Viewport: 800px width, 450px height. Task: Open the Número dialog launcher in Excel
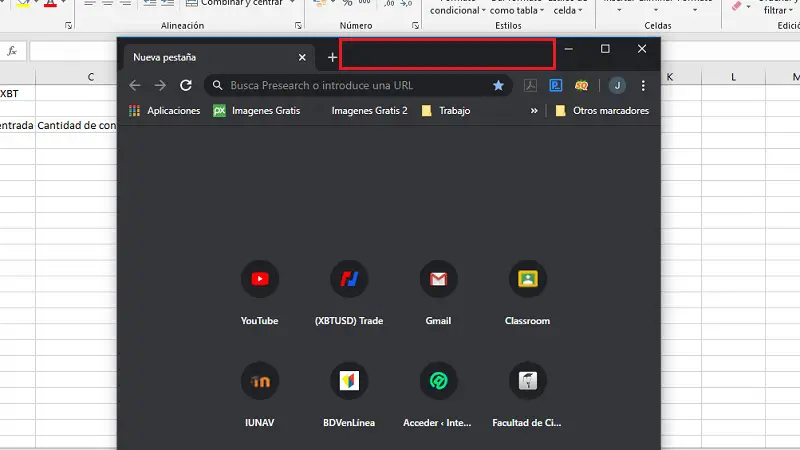(x=415, y=26)
